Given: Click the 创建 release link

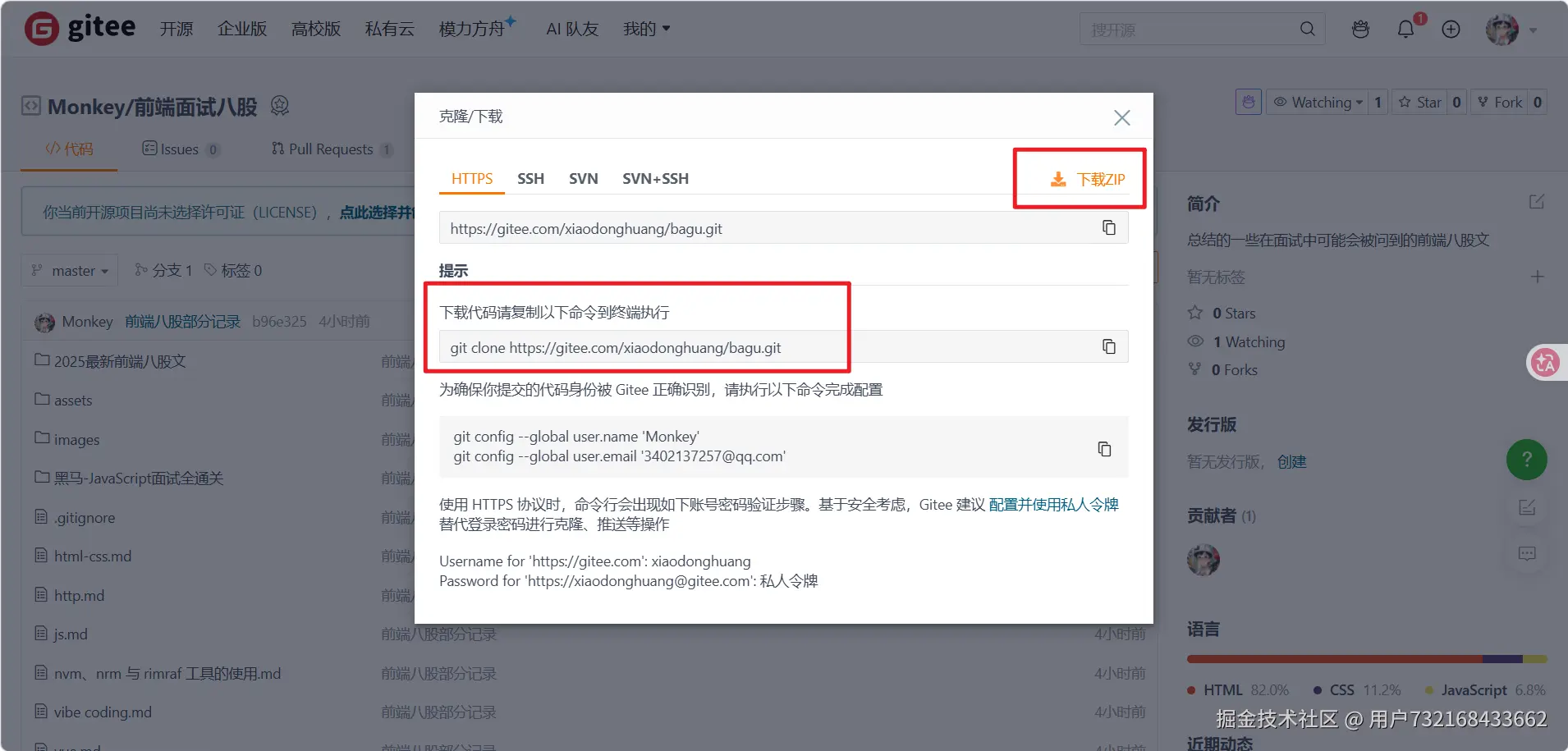Looking at the screenshot, I should 1291,461.
